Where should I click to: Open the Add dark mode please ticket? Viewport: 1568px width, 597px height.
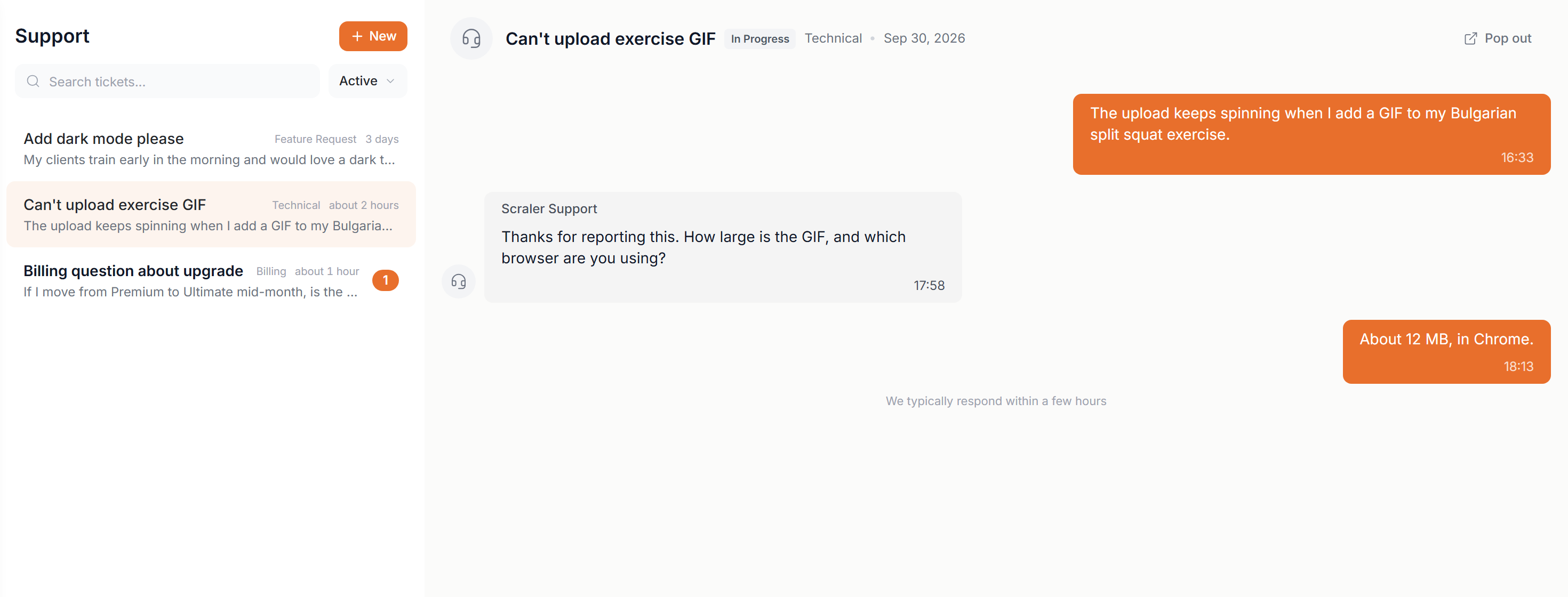coord(211,149)
